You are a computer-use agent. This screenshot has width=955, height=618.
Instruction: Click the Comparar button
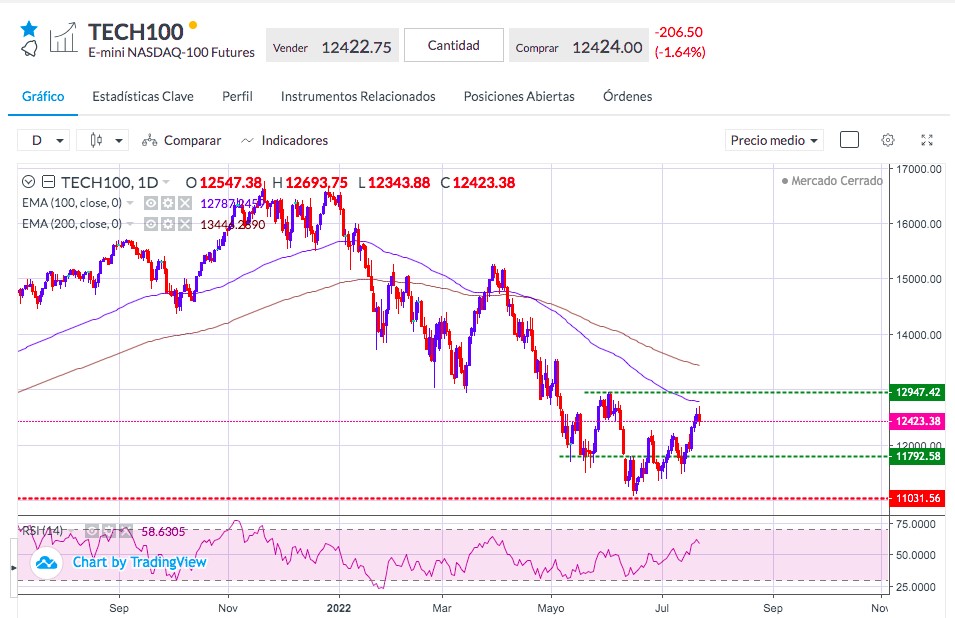tap(181, 141)
